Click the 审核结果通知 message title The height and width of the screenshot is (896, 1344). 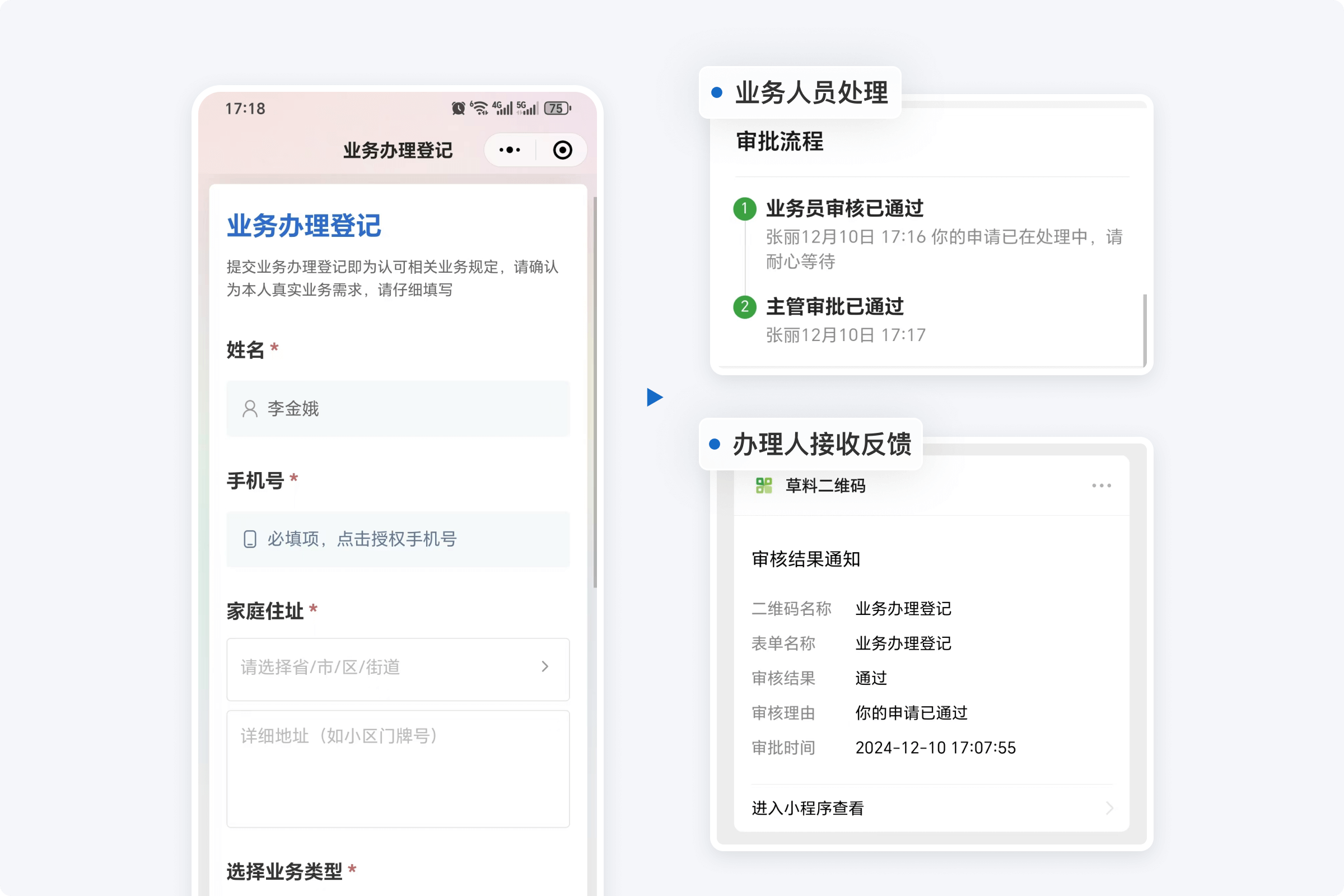pos(806,559)
